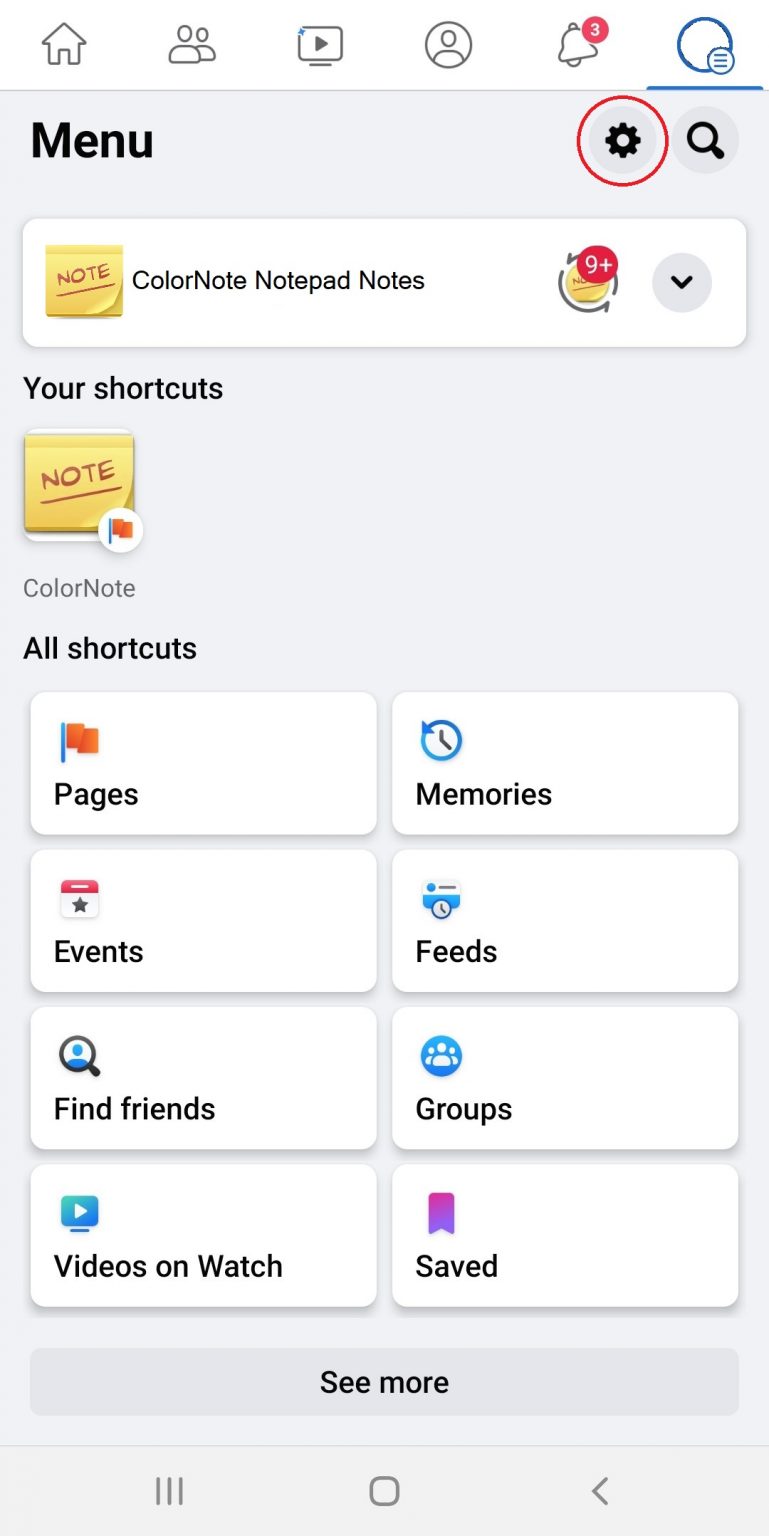Select Find friends shortcut

pos(204,1078)
